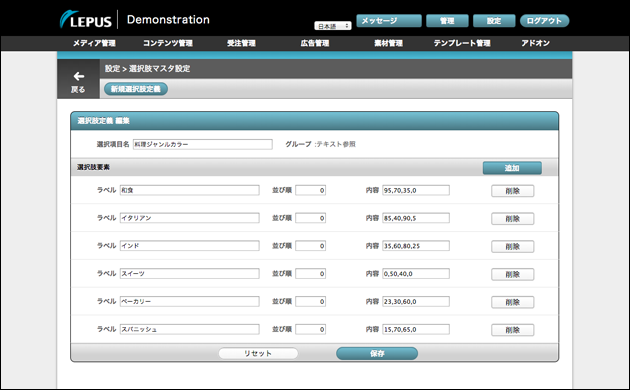This screenshot has height=390, width=630.
Task: Click the label field containing ベーカリー
Action: pos(190,302)
